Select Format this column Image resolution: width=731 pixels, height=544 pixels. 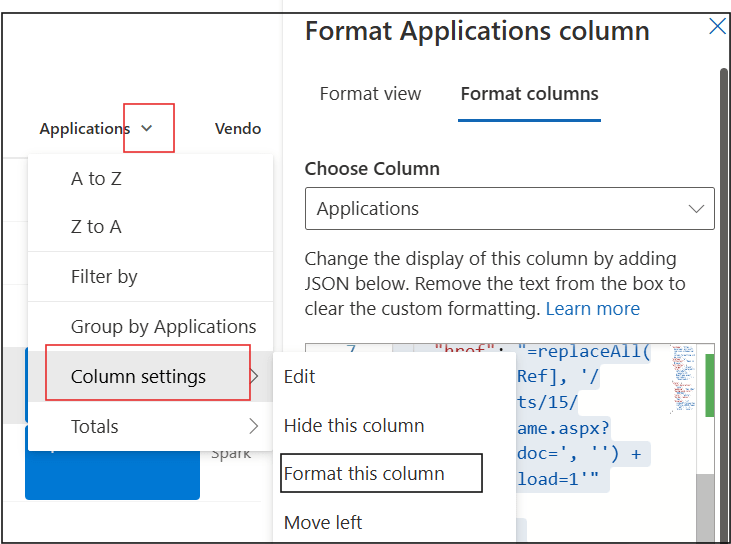click(364, 474)
